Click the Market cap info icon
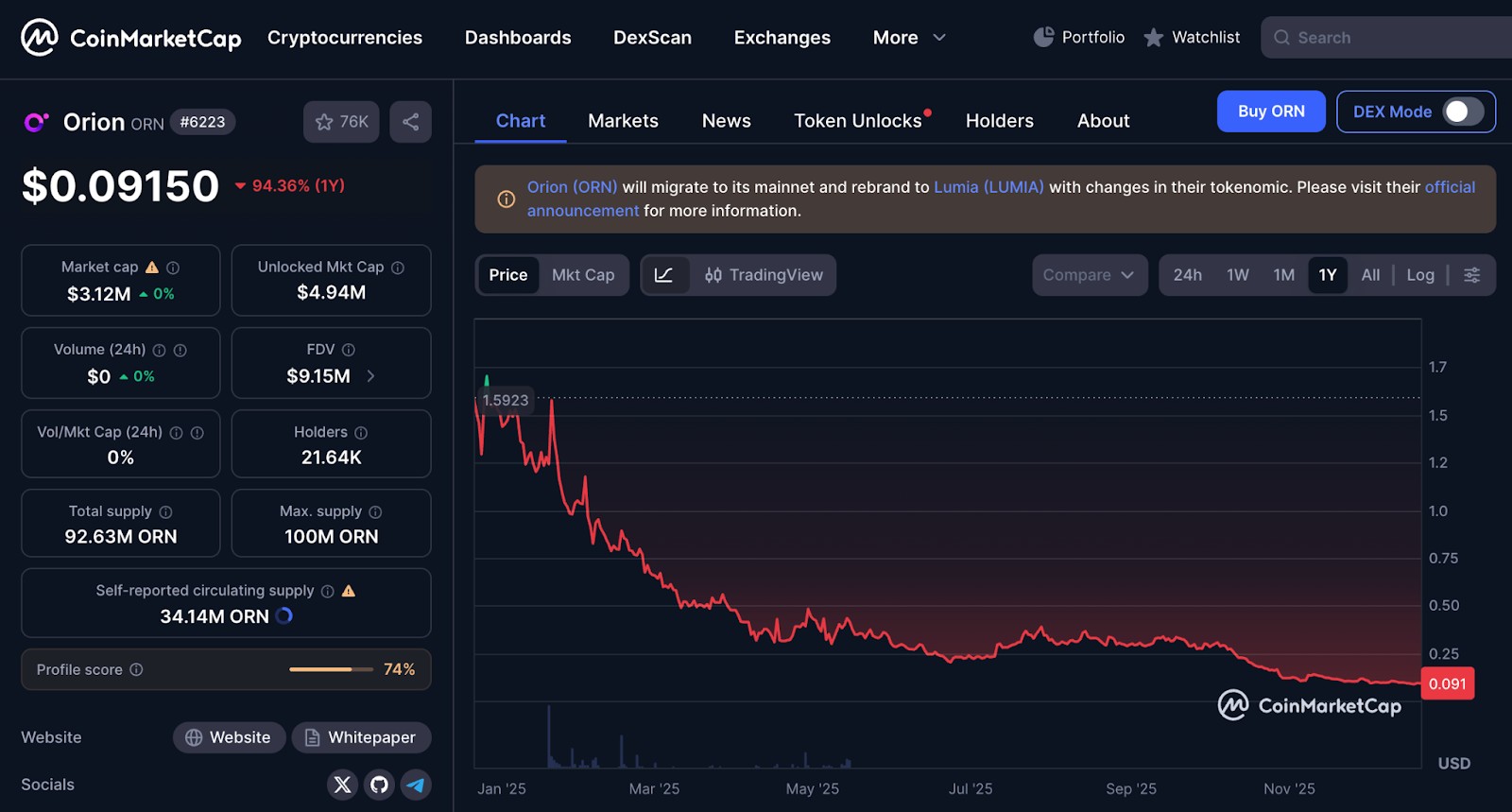 (173, 268)
